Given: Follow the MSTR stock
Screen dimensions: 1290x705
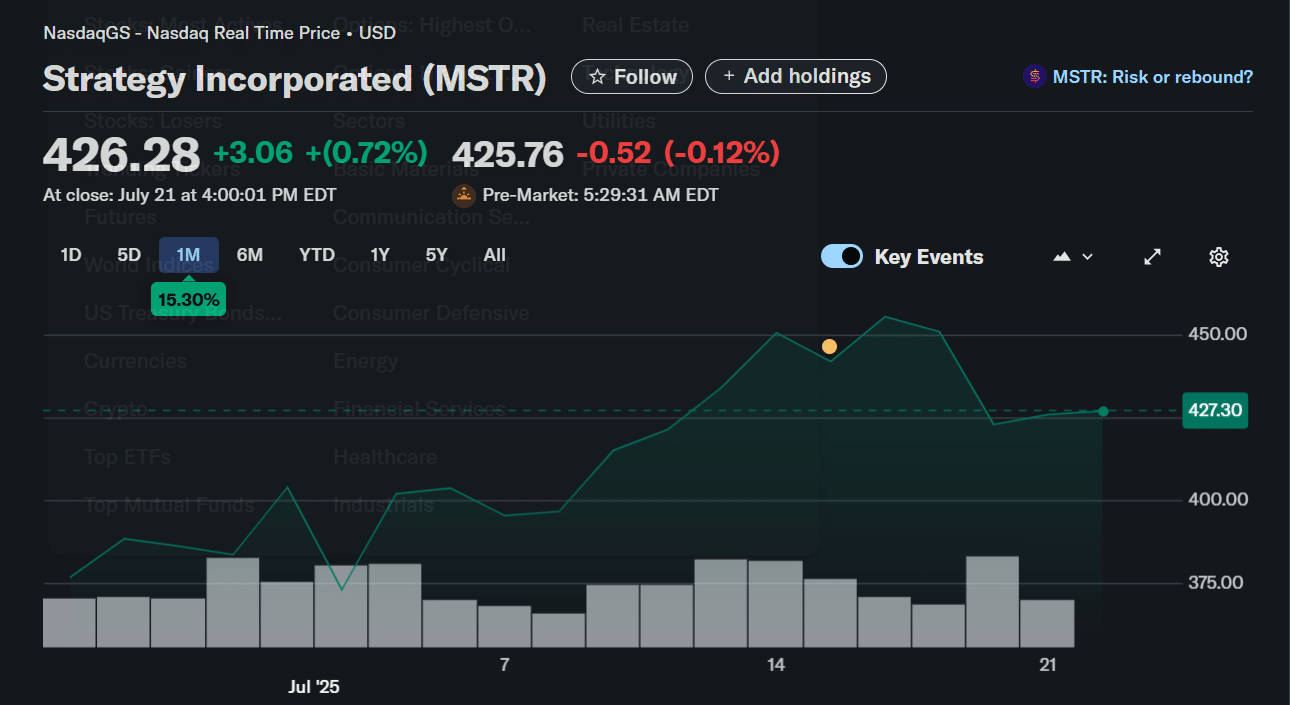Looking at the screenshot, I should tap(632, 77).
